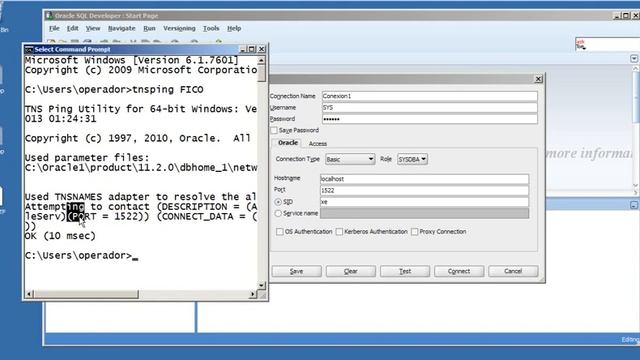Open the Connection Type dropdown

pyautogui.click(x=350, y=159)
